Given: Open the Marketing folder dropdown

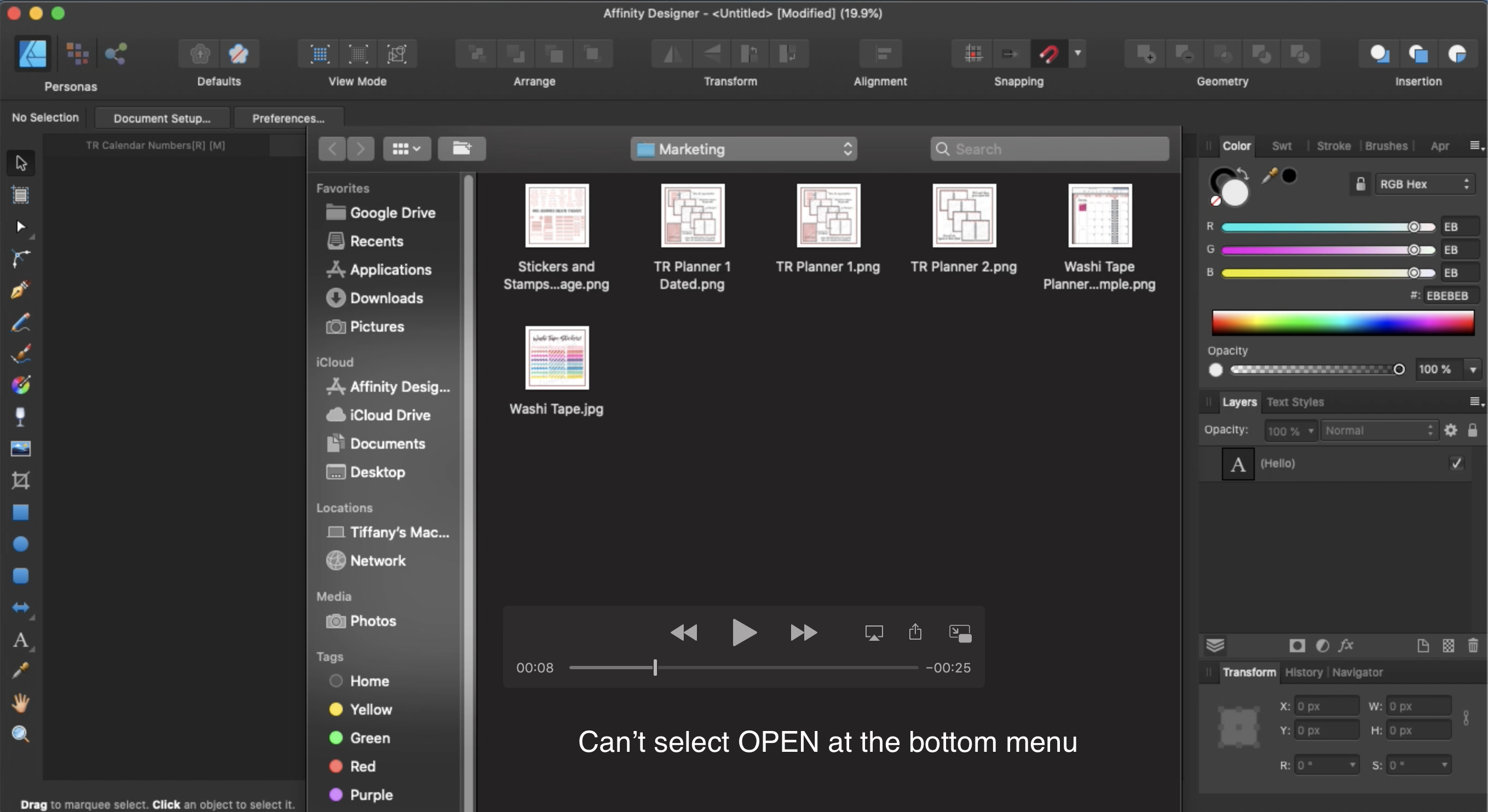Looking at the screenshot, I should [743, 149].
